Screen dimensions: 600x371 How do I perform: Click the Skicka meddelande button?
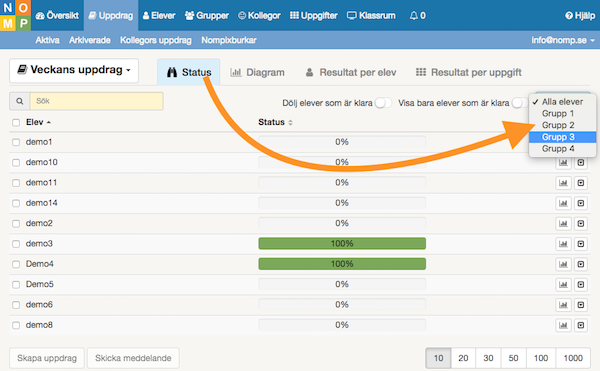(133, 358)
